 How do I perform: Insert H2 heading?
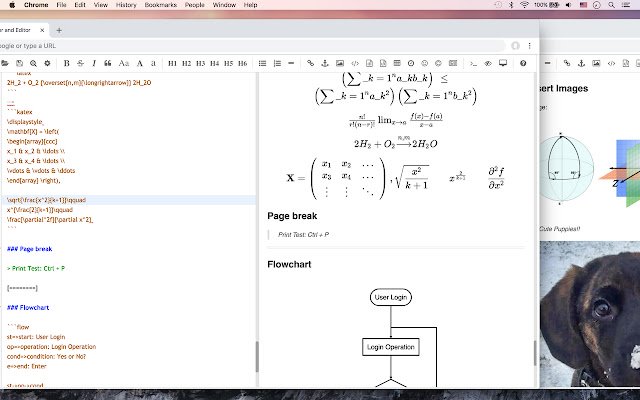pos(186,63)
